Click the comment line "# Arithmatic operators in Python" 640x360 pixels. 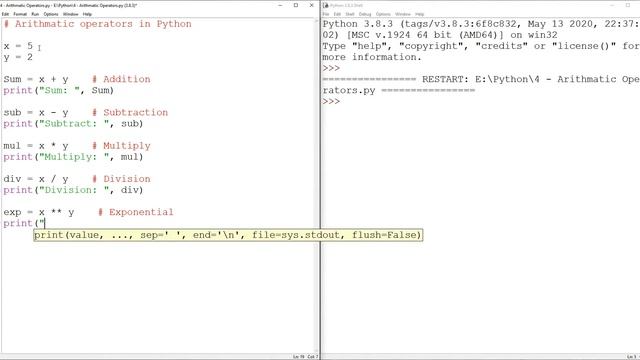point(98,24)
